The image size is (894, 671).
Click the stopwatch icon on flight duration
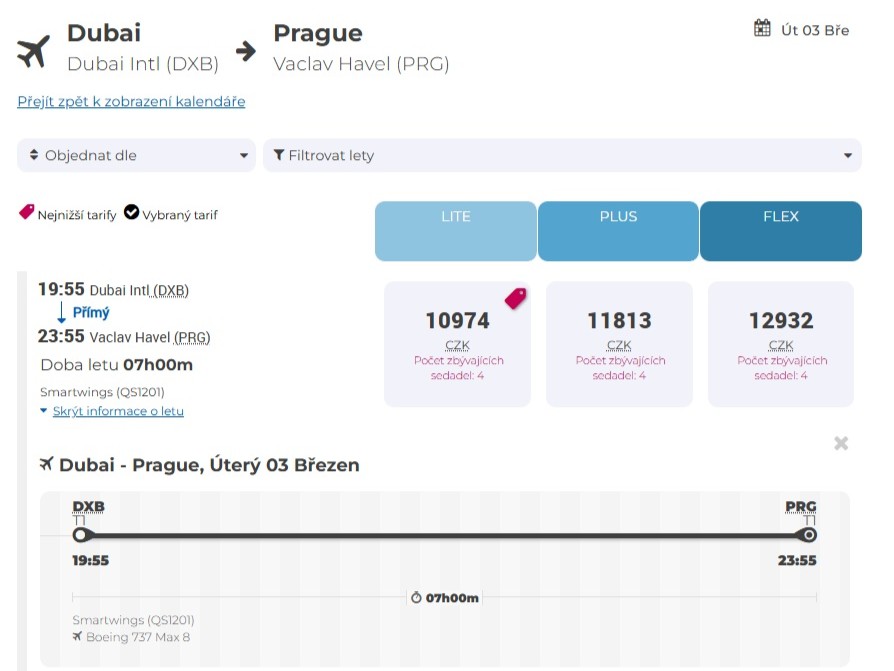click(416, 598)
